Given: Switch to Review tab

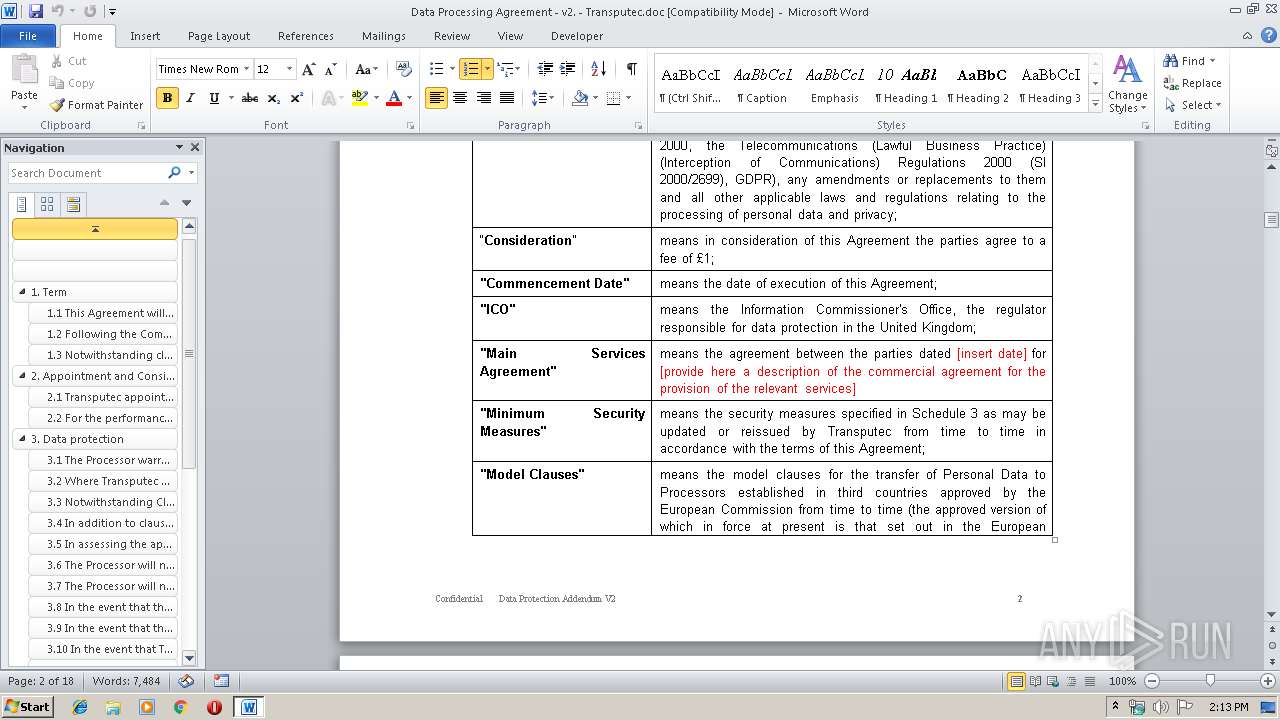Looking at the screenshot, I should tap(452, 36).
